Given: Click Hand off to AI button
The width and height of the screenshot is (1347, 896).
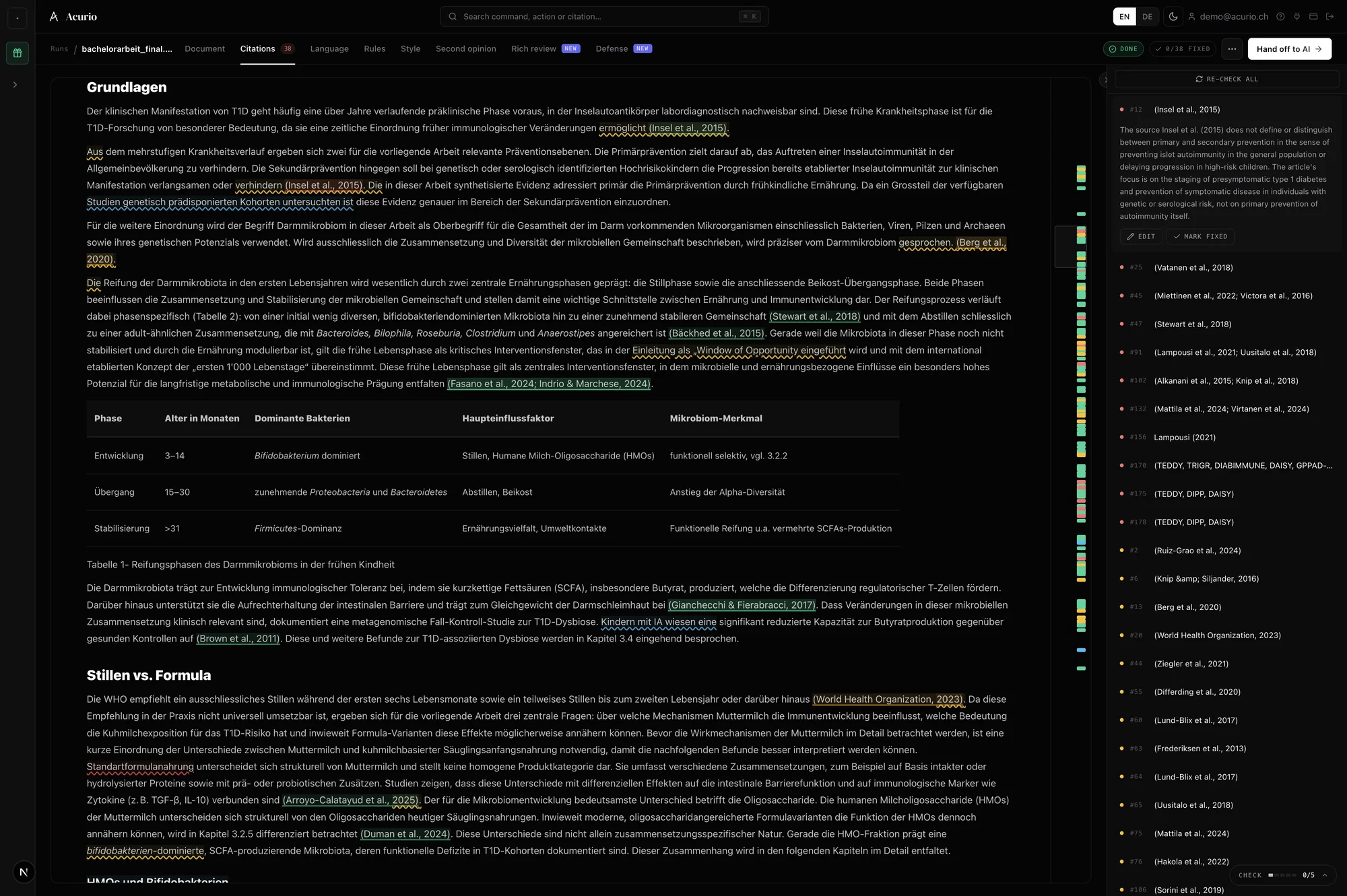Looking at the screenshot, I should (x=1289, y=49).
